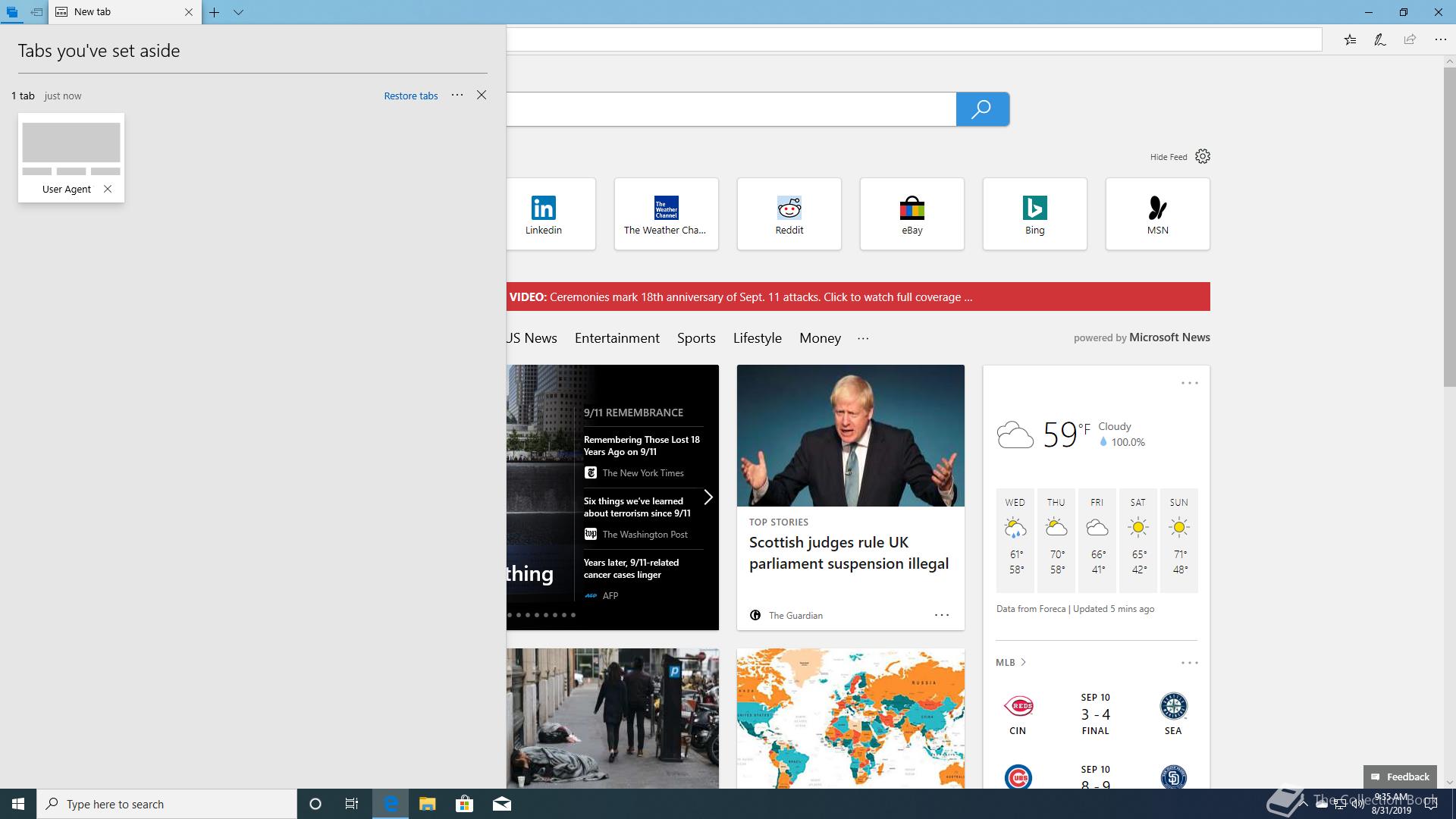Image resolution: width=1456 pixels, height=819 pixels.
Task: Open the Bing top site tile
Action: point(1035,214)
